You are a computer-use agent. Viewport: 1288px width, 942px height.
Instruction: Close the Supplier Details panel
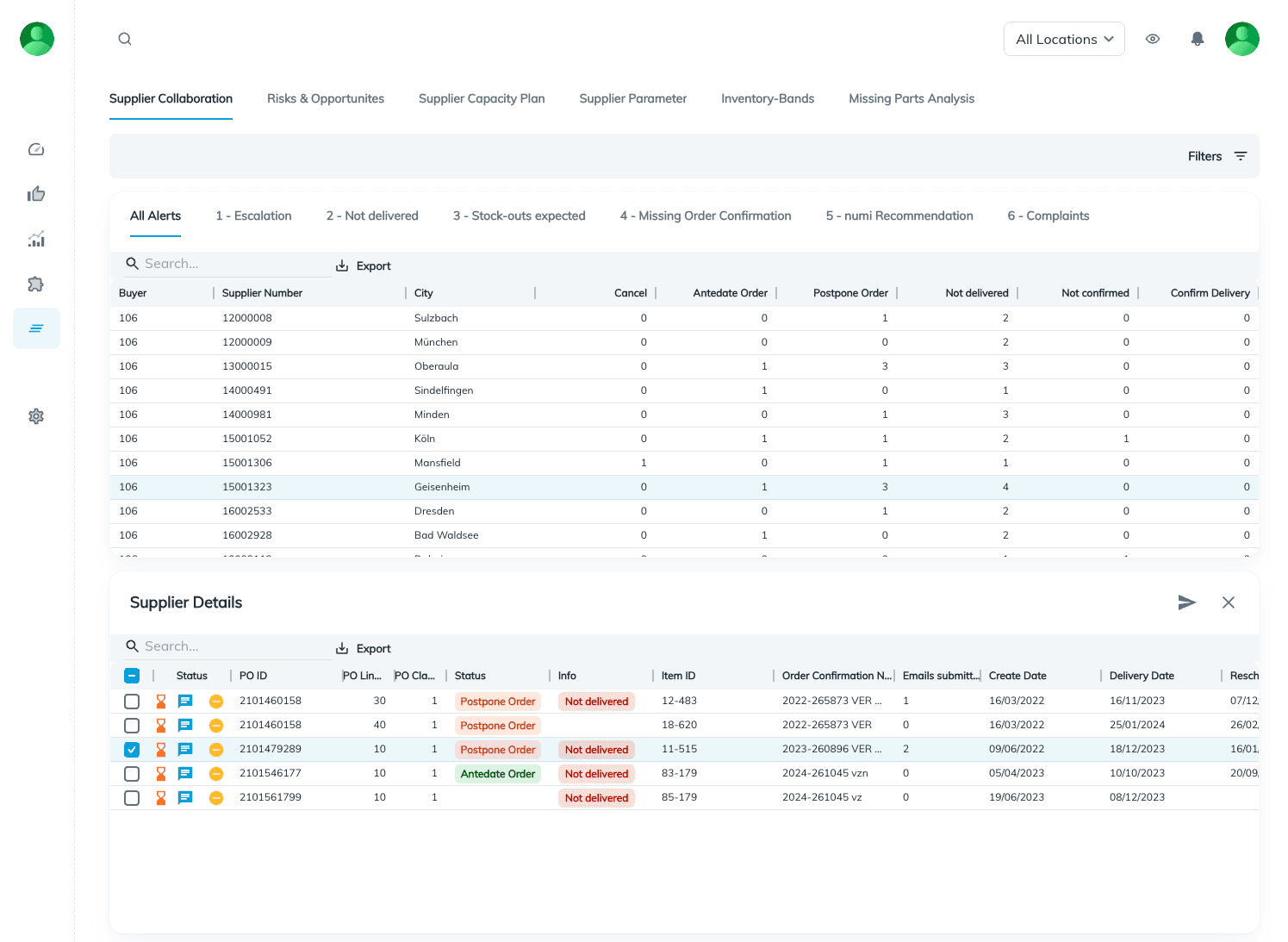pyautogui.click(x=1229, y=602)
